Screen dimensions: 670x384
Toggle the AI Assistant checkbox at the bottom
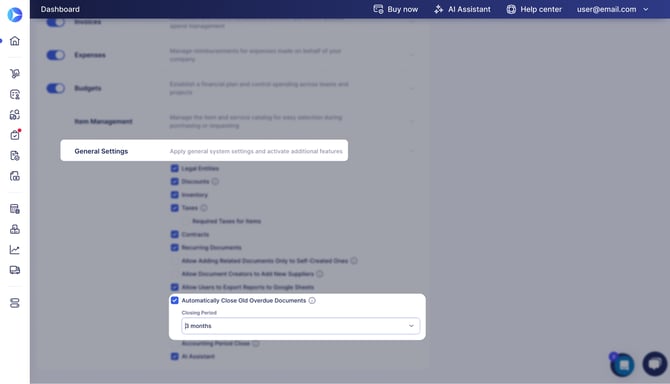tap(175, 356)
